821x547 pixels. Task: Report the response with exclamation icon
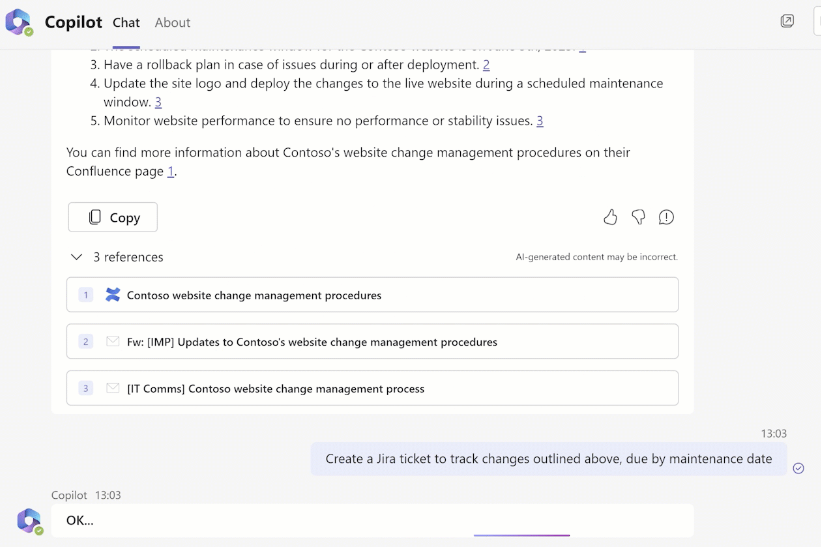tap(666, 217)
